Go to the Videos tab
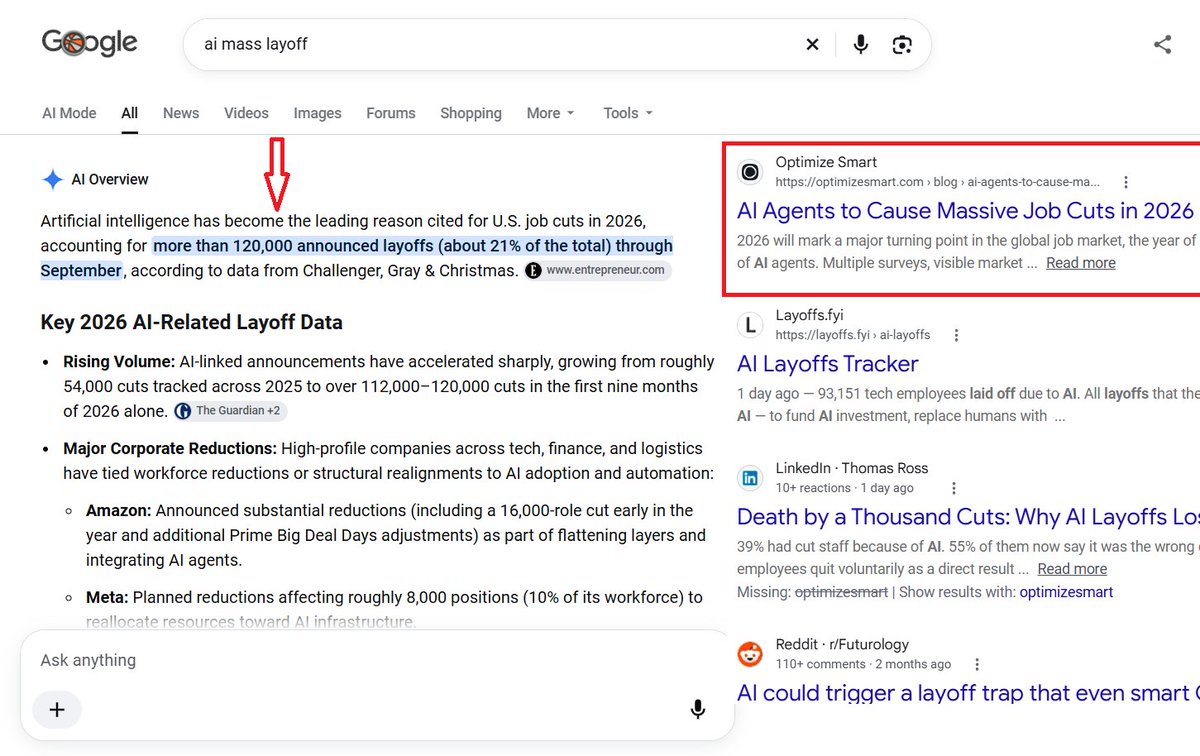The width and height of the screenshot is (1200, 756). (x=246, y=113)
